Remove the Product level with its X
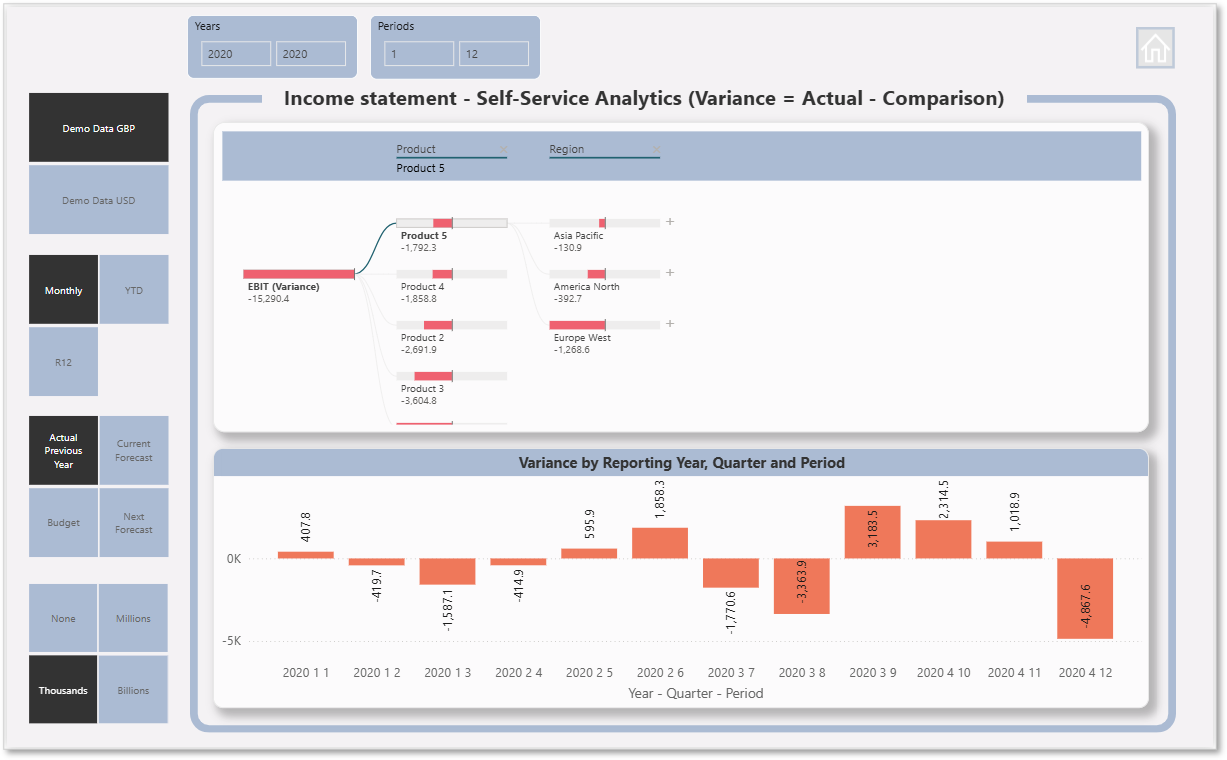Viewport: 1227px width, 760px height. click(503, 150)
